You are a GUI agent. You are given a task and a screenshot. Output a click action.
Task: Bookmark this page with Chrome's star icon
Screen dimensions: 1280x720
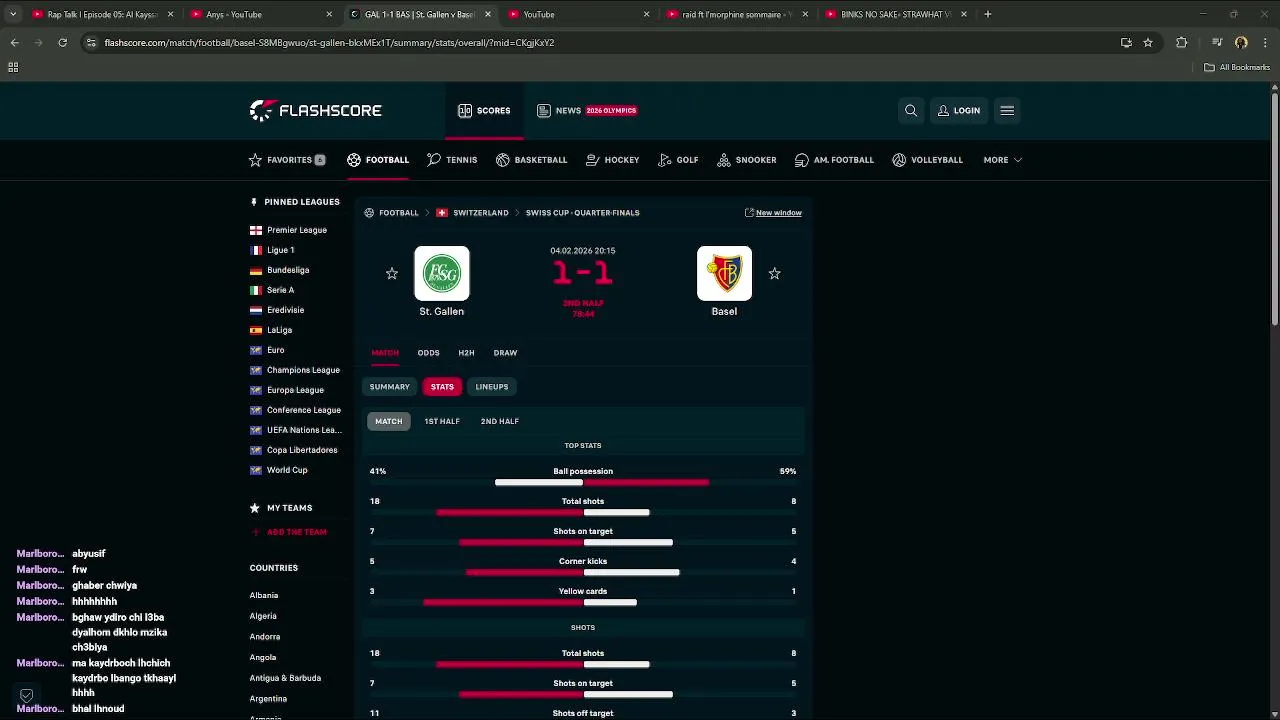[x=1148, y=43]
